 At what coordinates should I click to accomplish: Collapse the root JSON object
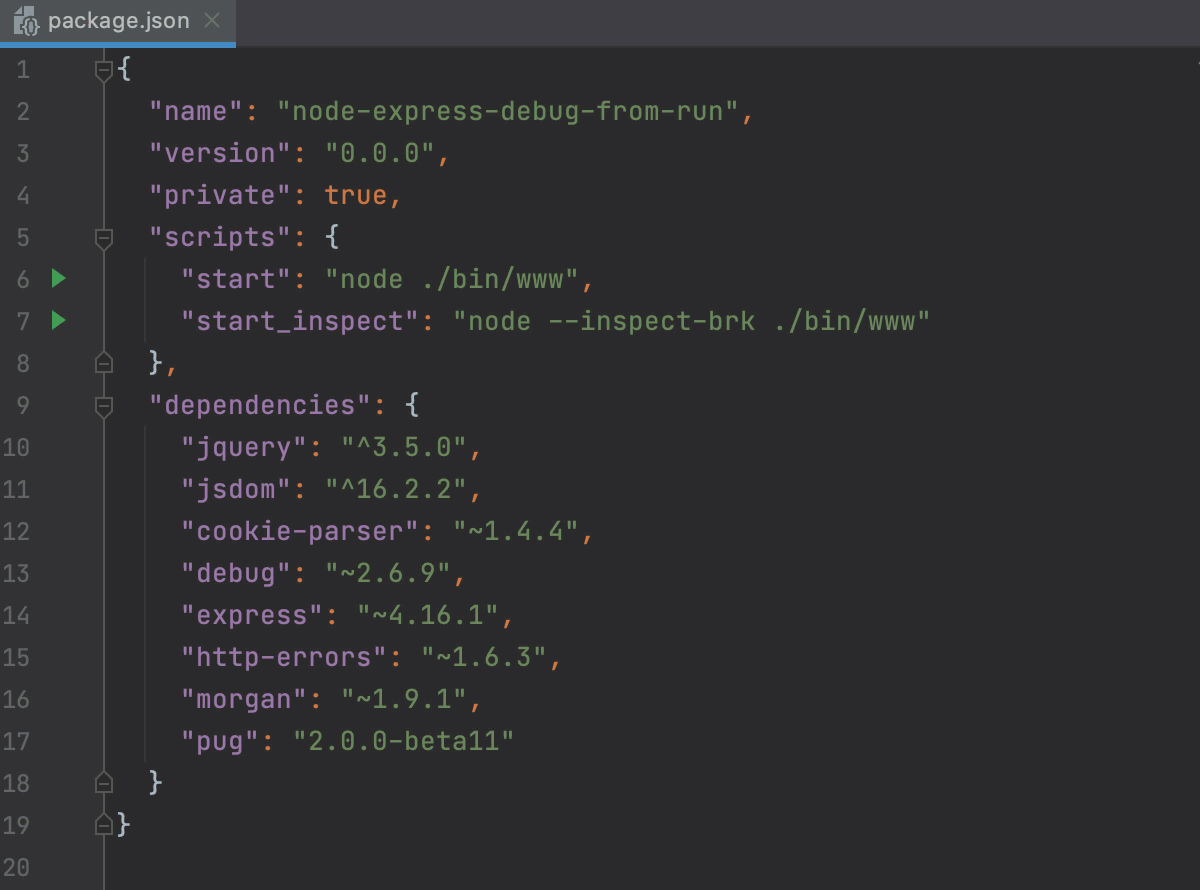104,69
